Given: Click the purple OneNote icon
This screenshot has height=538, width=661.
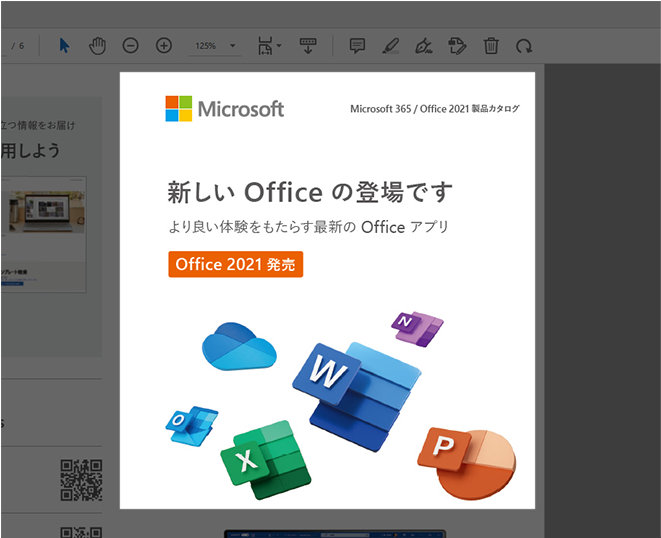Looking at the screenshot, I should click(x=417, y=328).
